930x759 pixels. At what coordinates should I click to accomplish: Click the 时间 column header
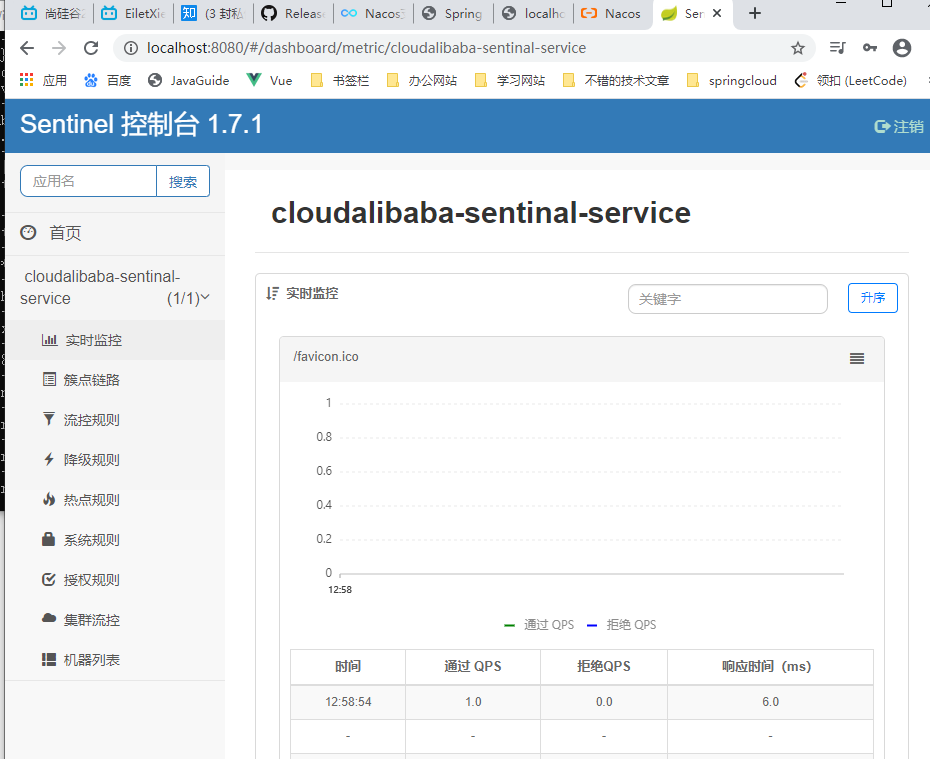pyautogui.click(x=348, y=666)
